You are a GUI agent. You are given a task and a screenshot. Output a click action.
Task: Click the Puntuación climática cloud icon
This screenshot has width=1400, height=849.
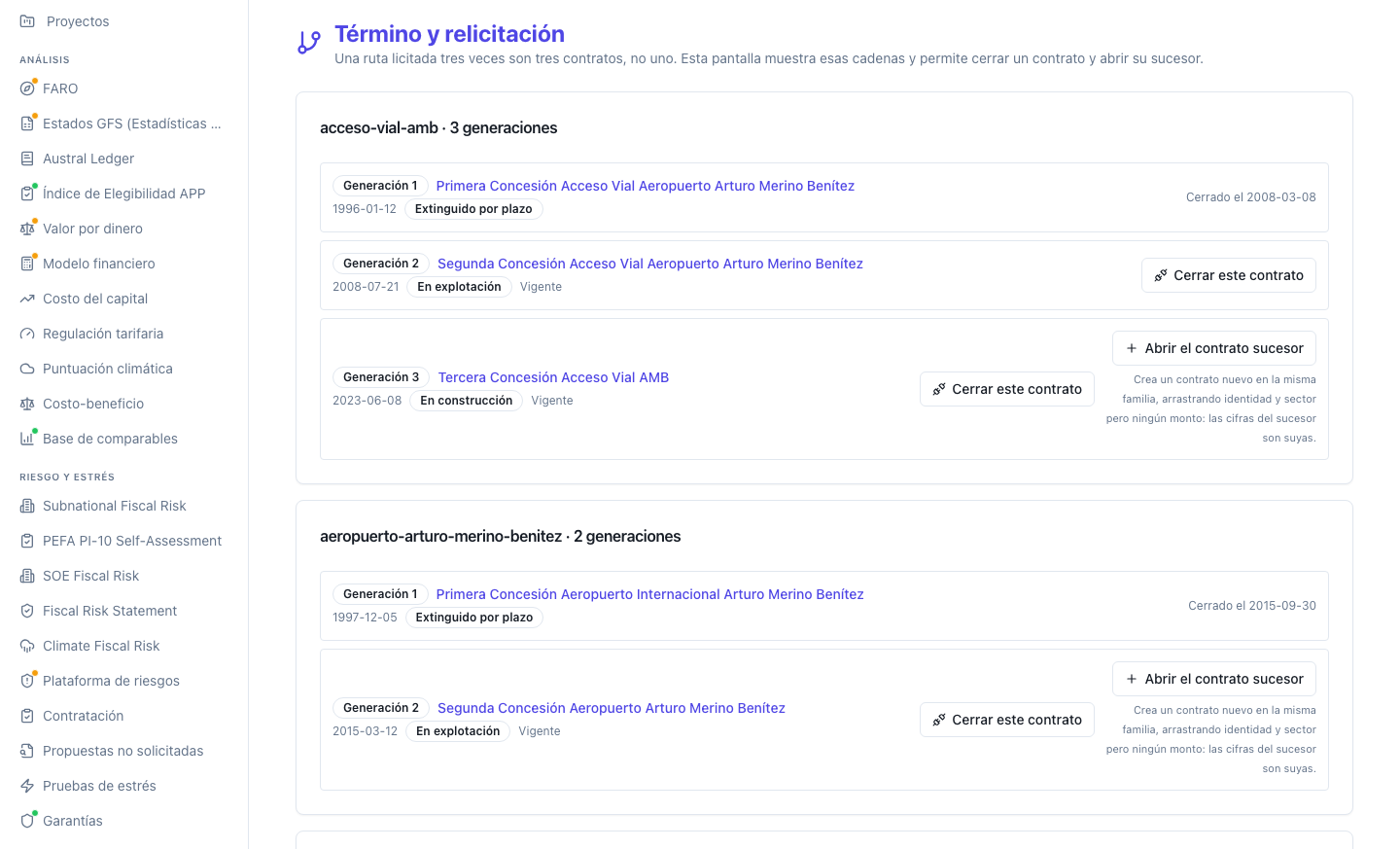27,369
